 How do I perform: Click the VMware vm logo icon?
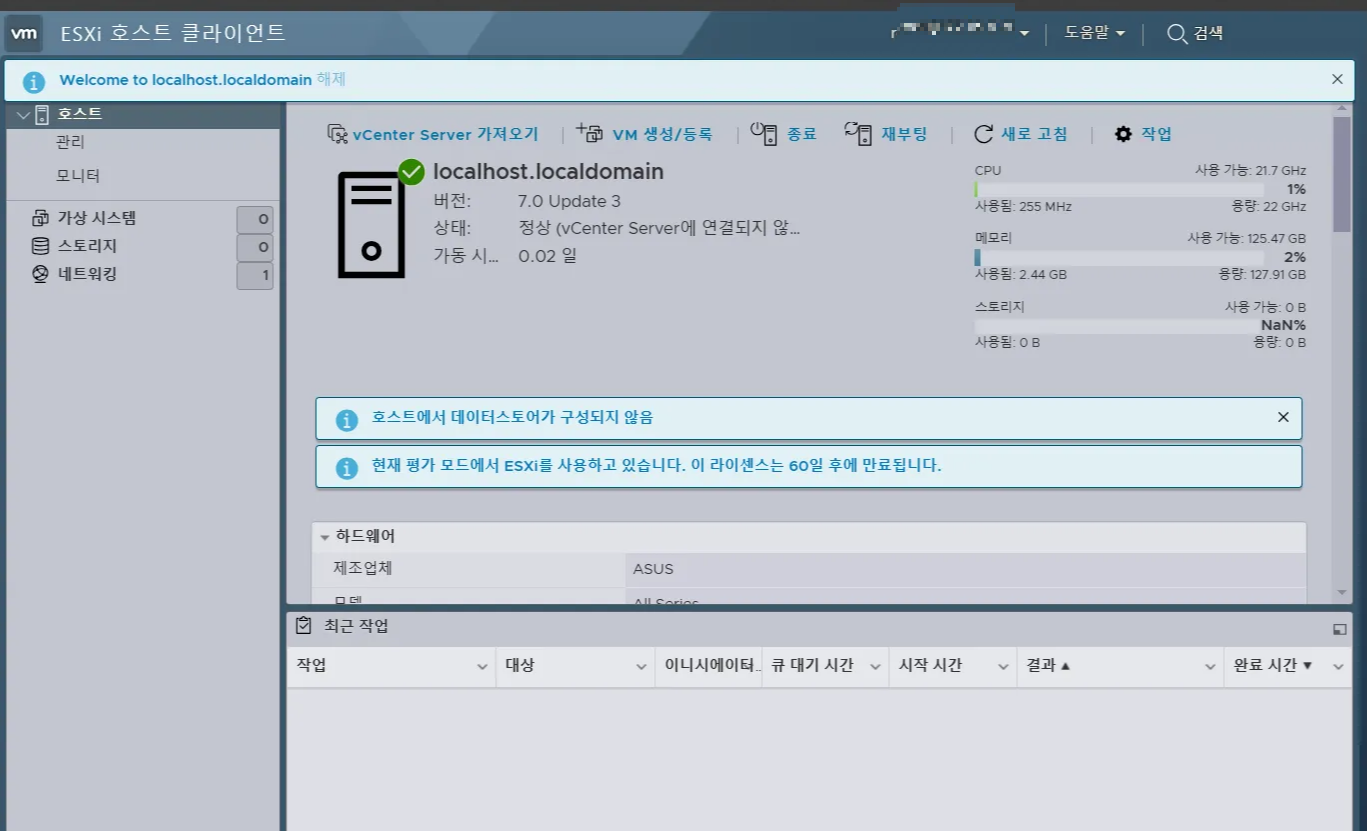coord(24,33)
